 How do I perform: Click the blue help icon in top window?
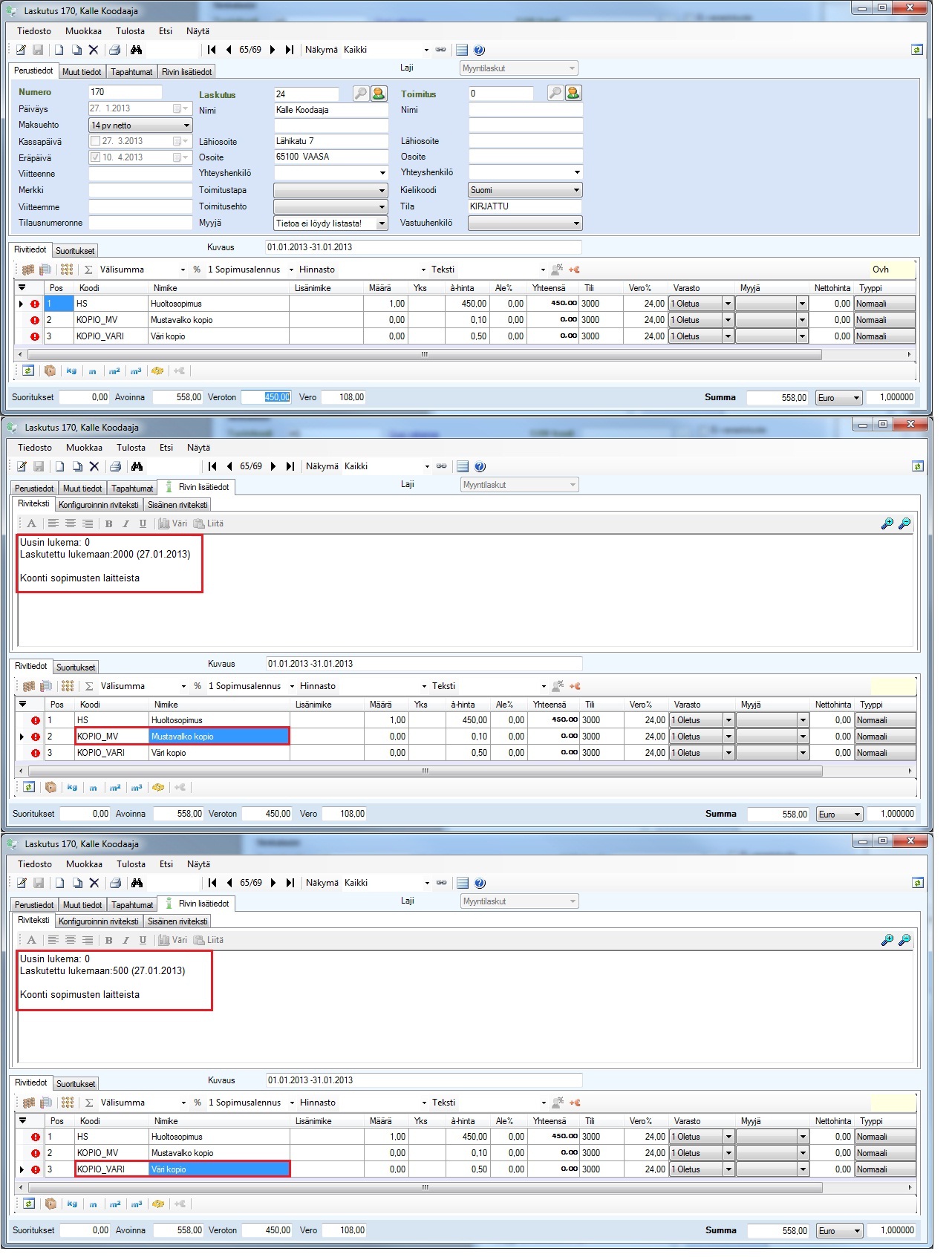pyautogui.click(x=479, y=50)
